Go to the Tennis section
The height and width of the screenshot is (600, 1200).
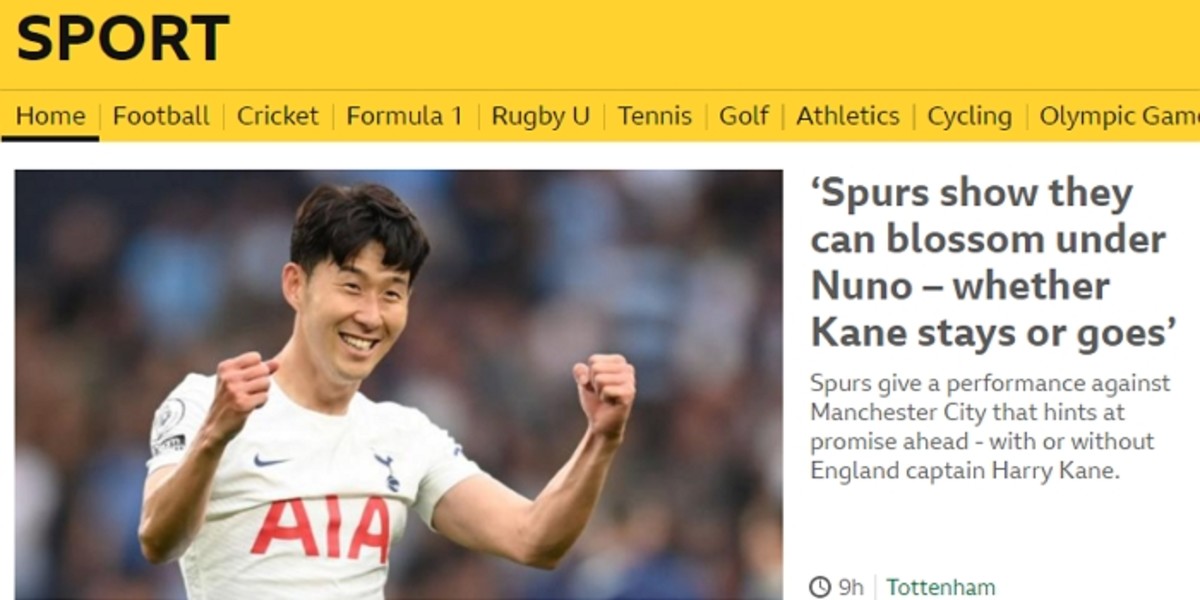click(655, 116)
